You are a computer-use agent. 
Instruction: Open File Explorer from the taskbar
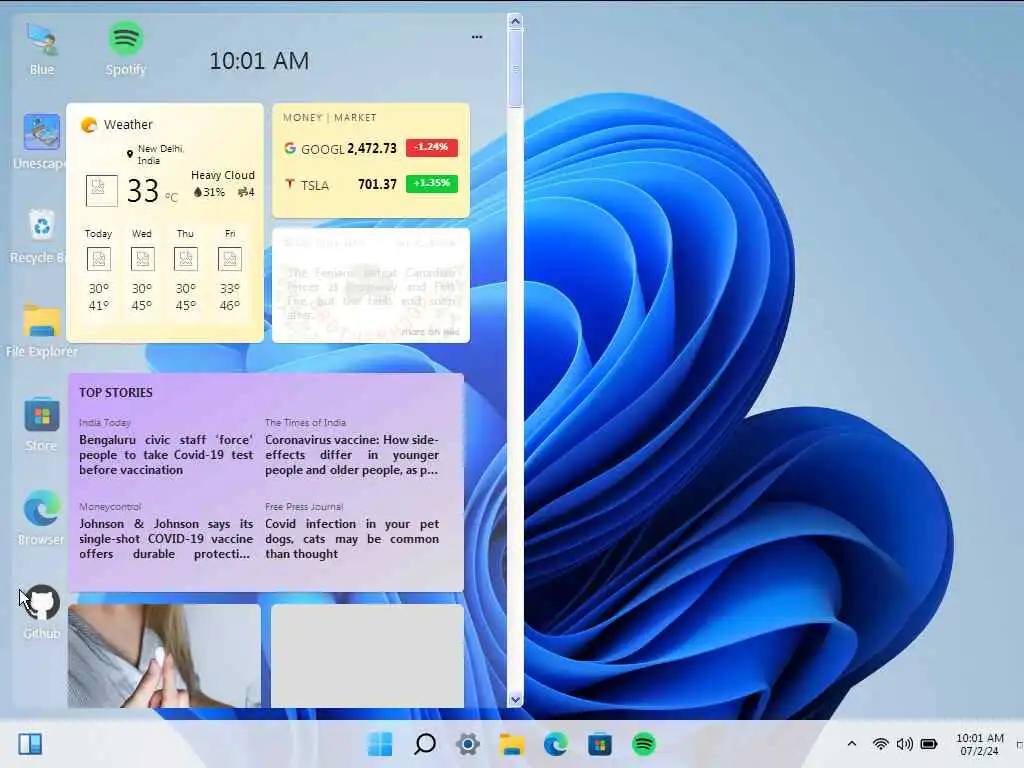tap(512, 744)
